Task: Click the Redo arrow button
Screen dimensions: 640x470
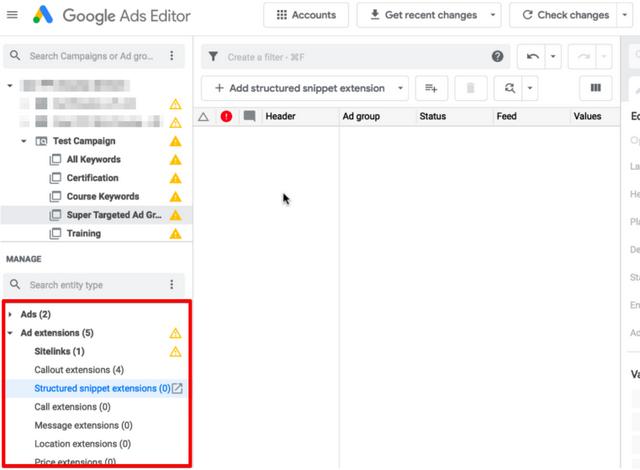Action: pos(583,56)
